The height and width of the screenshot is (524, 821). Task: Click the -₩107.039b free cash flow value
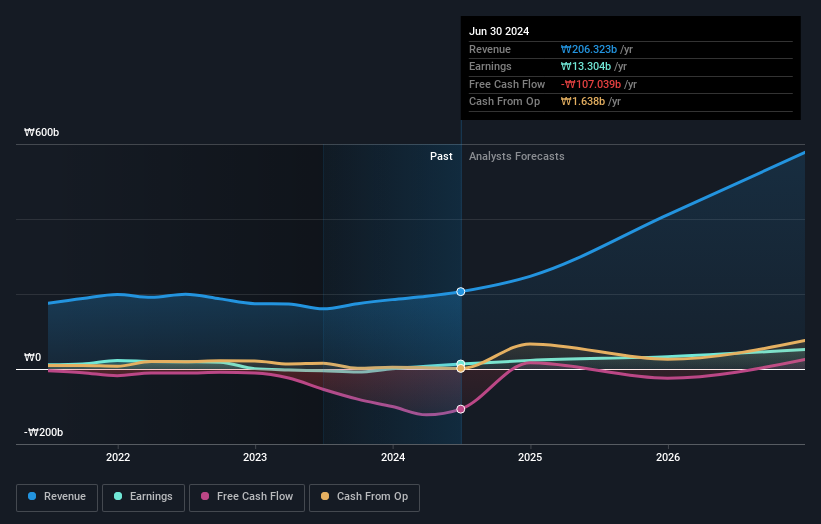(x=591, y=84)
